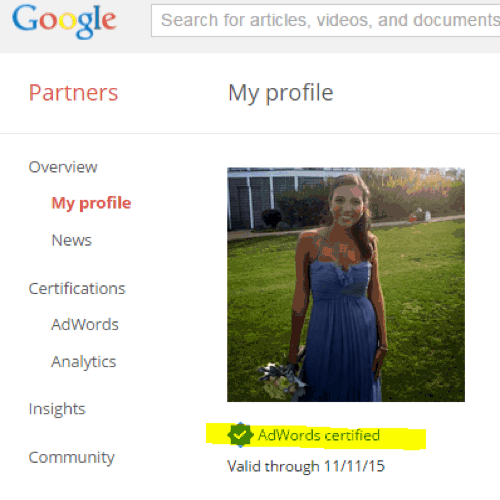Click the AdWords certified text
Screen dimensions: 500x500
click(x=319, y=435)
